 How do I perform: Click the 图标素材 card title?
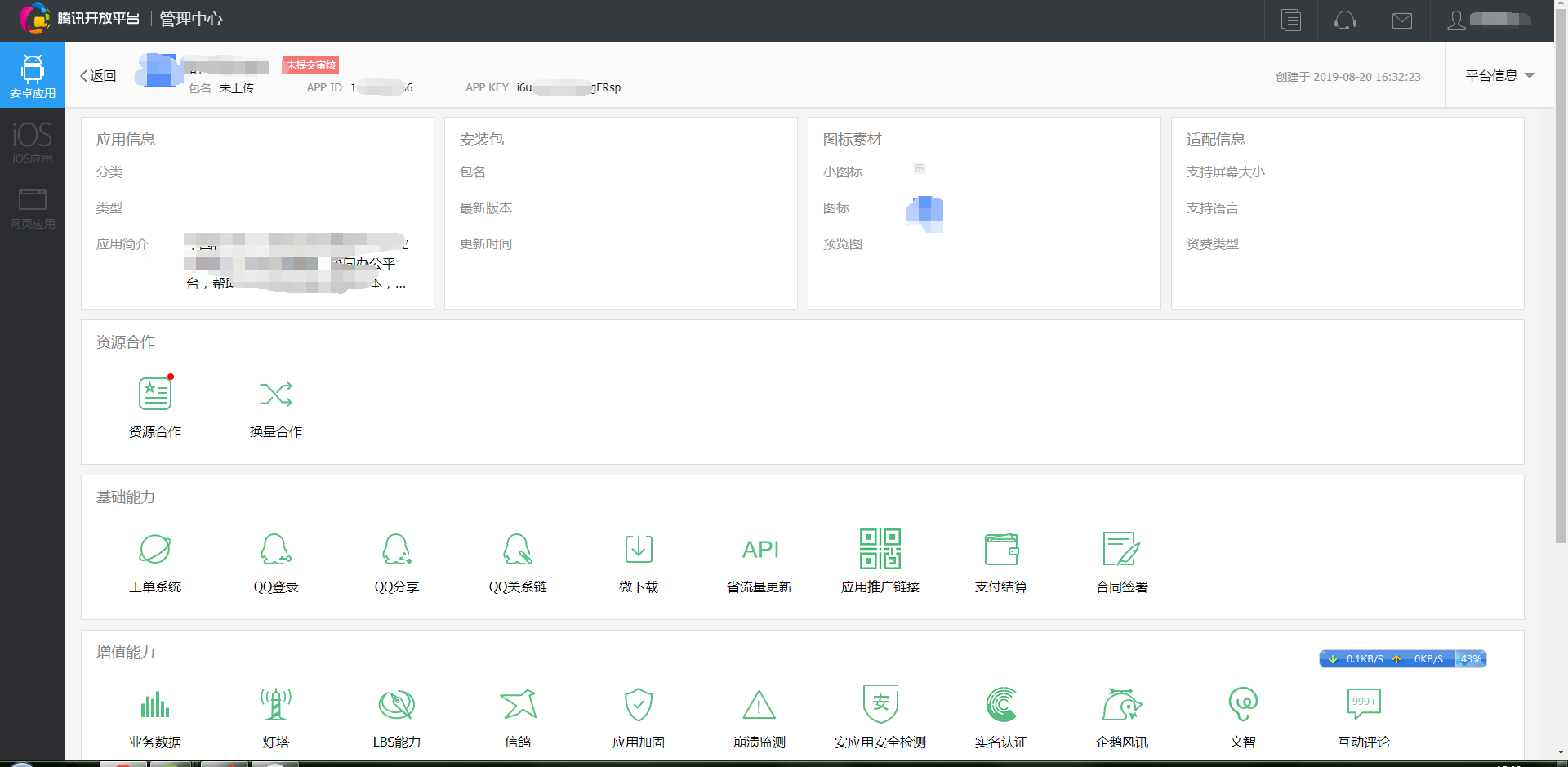click(x=853, y=140)
